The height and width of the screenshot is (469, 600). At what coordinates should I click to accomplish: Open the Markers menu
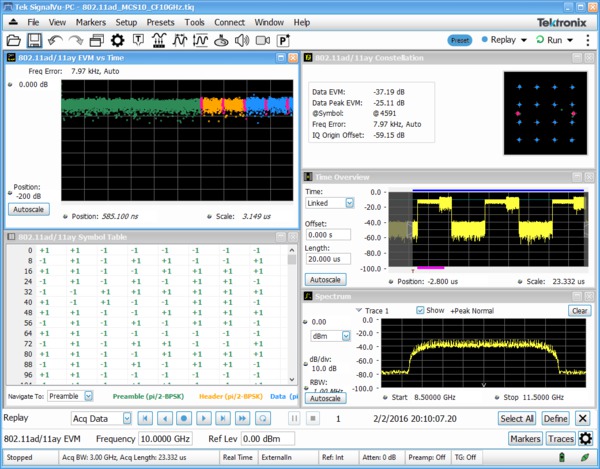coord(90,21)
